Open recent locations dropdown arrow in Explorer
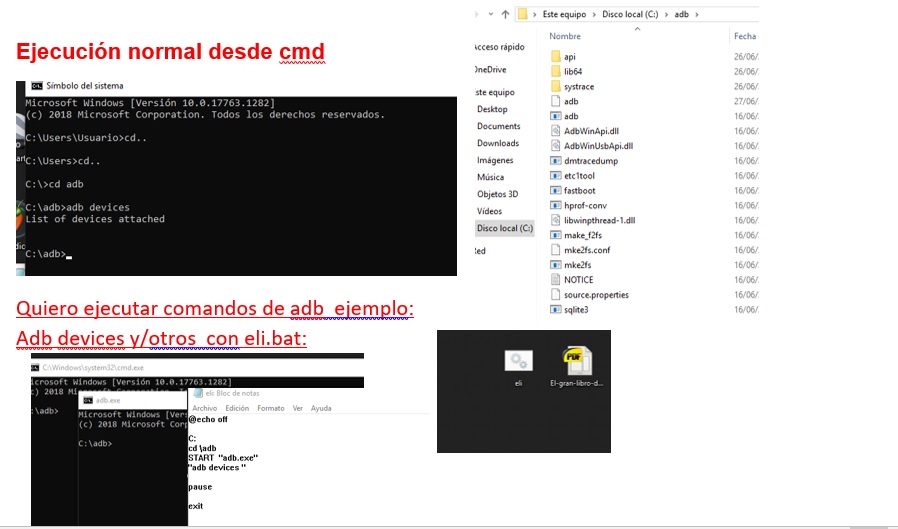The image size is (898, 529). (491, 14)
